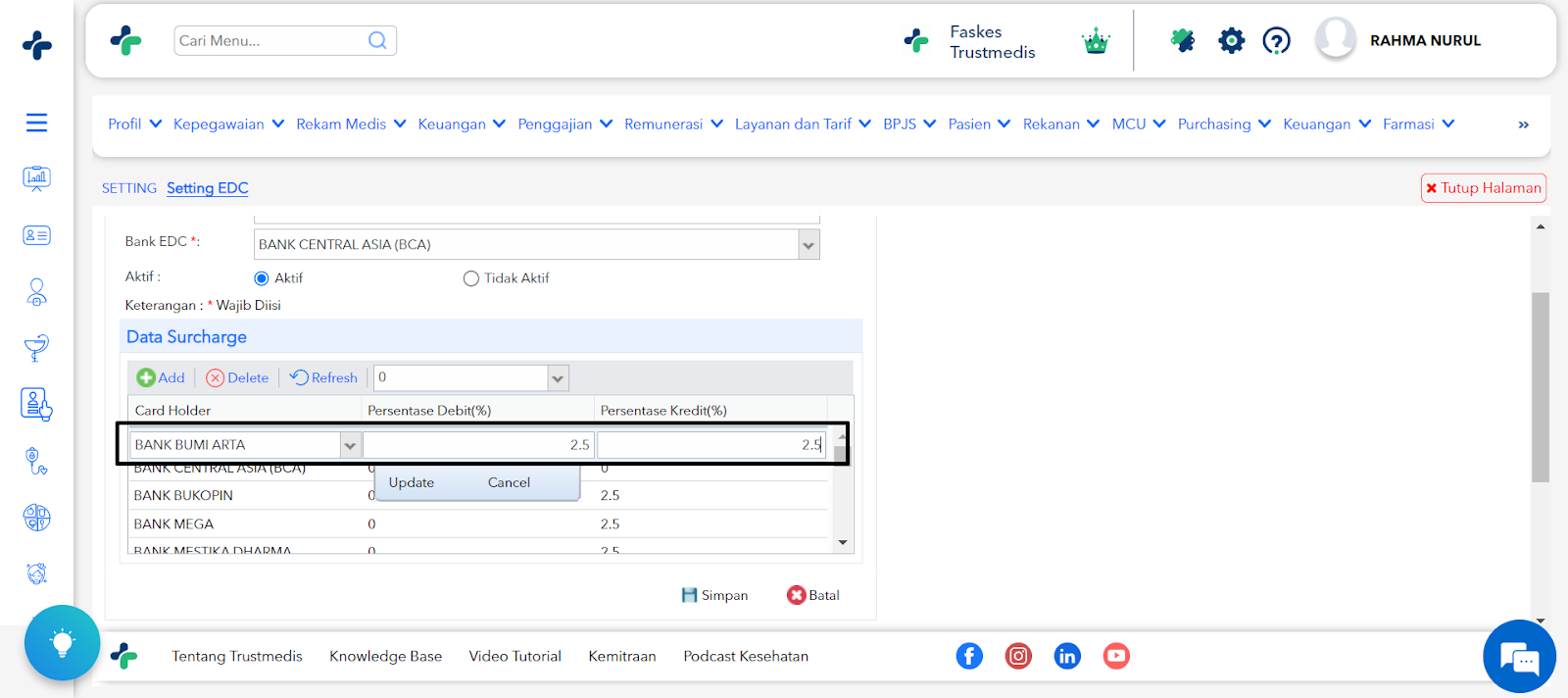Click the Setting EDC breadcrumb link

click(208, 188)
